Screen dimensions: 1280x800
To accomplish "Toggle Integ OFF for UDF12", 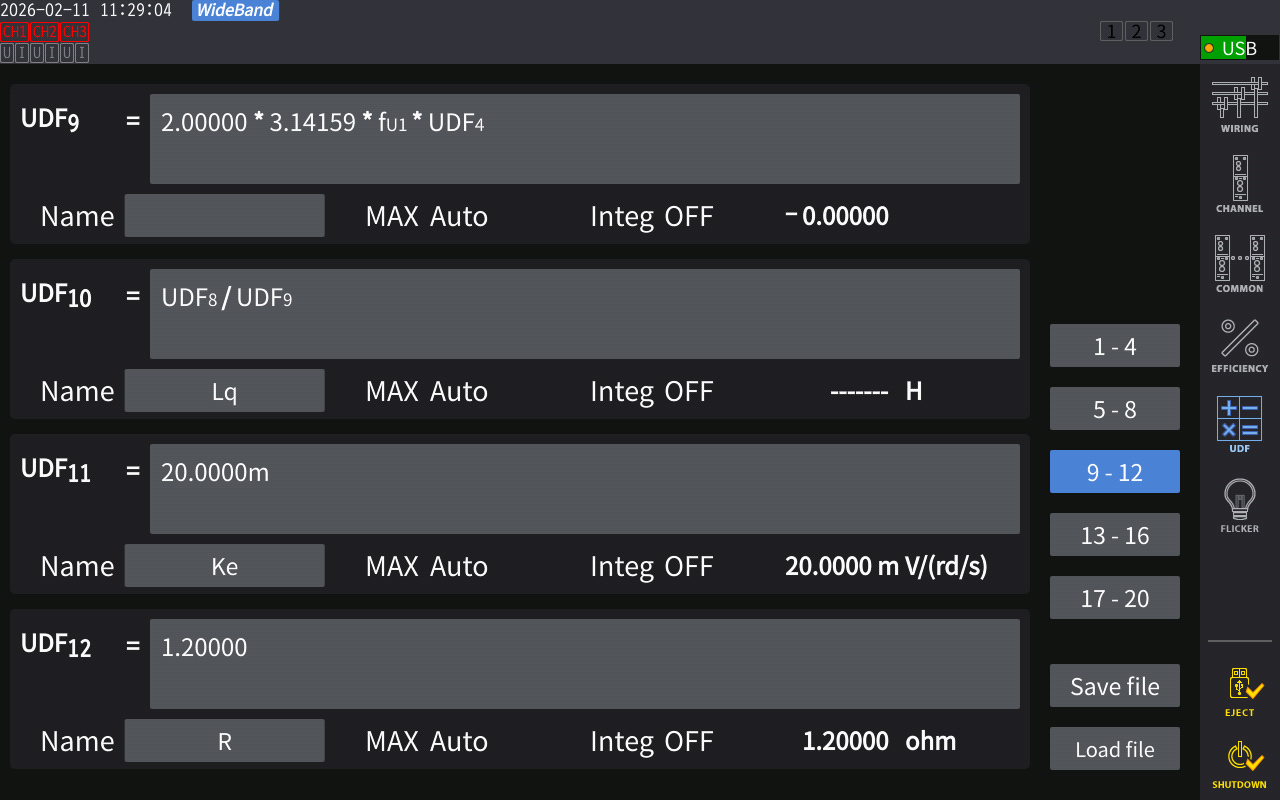I will 652,742.
